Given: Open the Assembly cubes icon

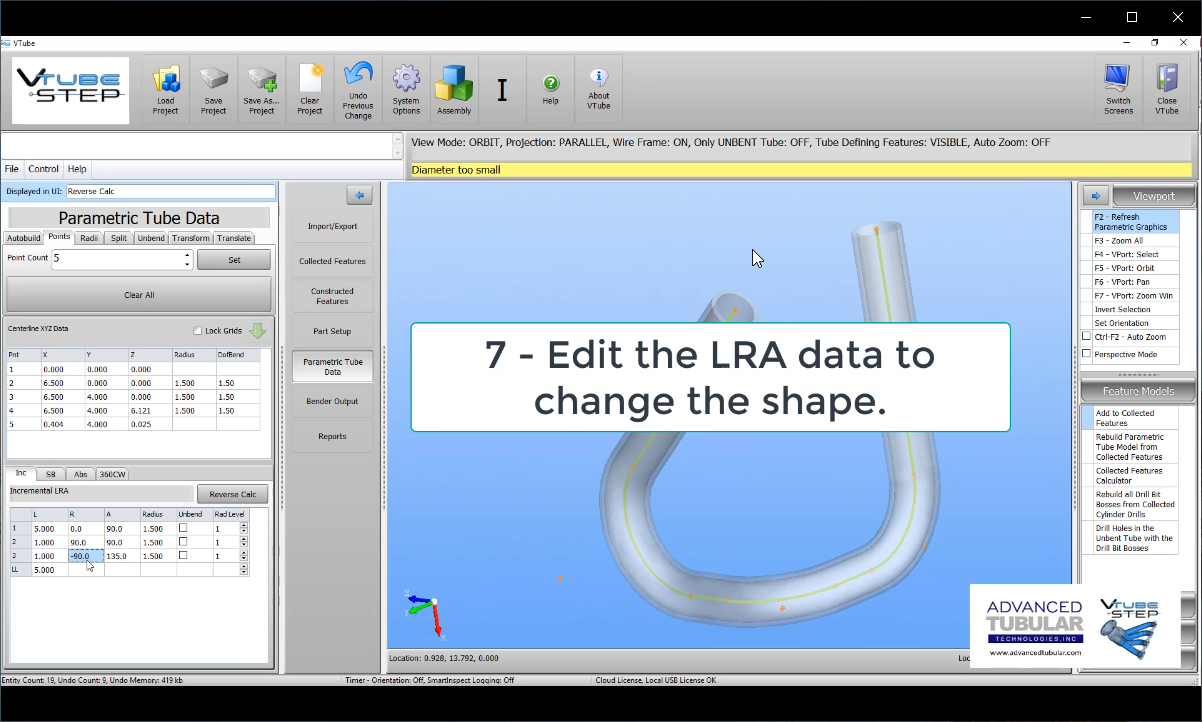Looking at the screenshot, I should 454,89.
